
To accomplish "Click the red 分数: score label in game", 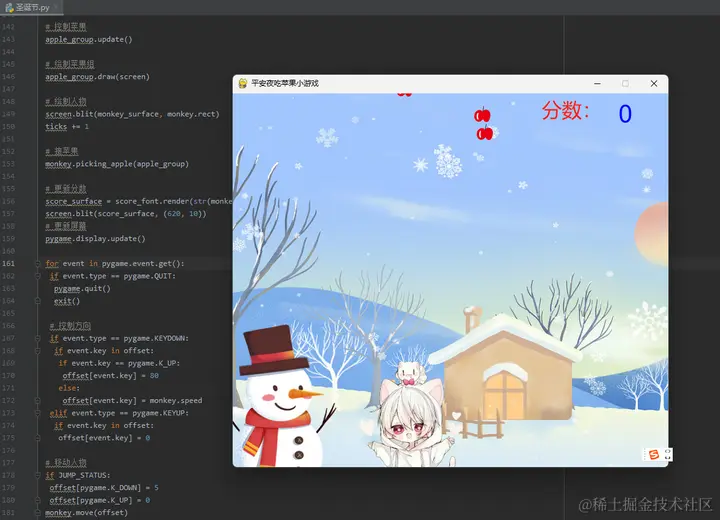I will point(566,111).
